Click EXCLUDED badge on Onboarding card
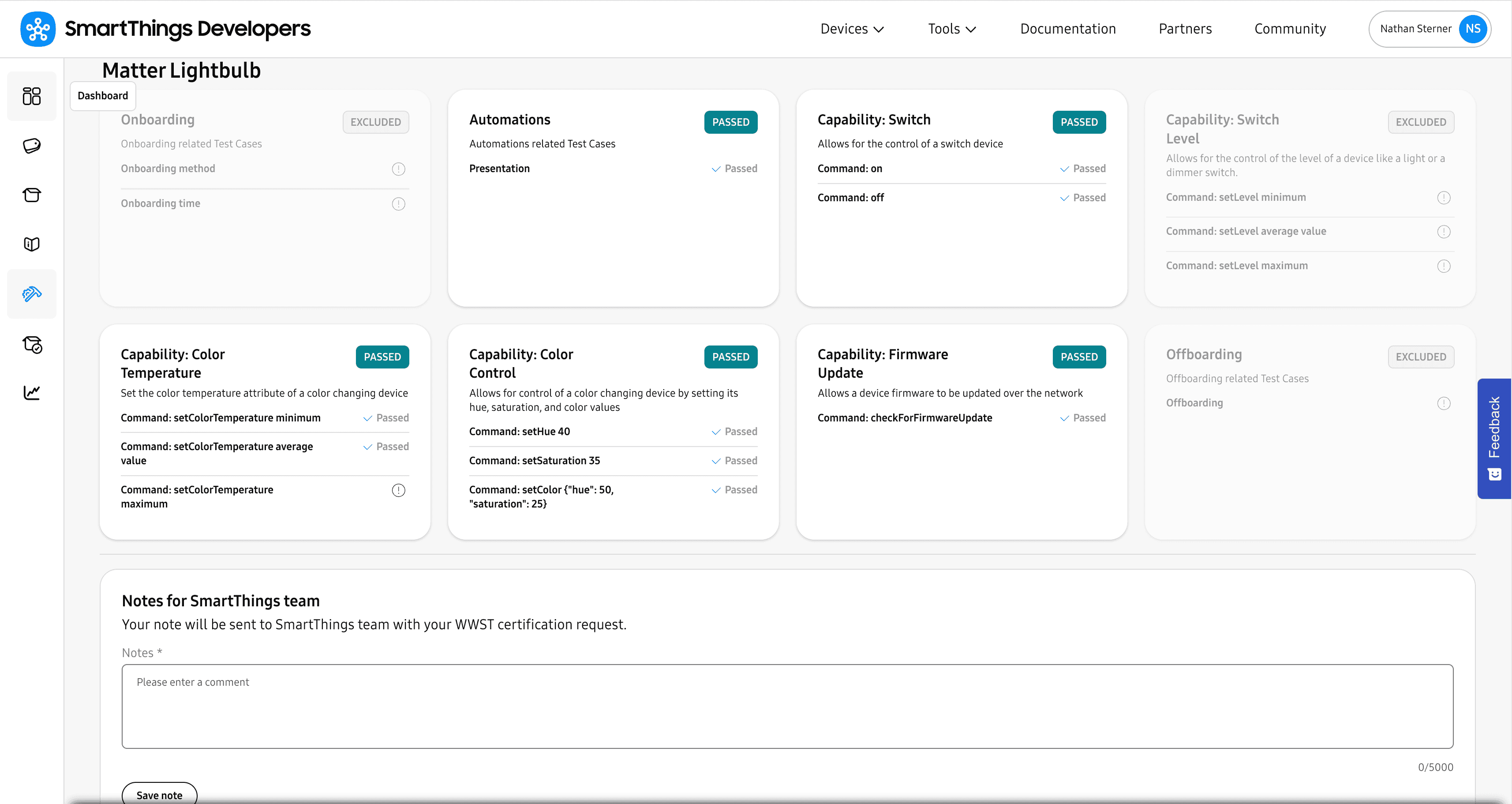The height and width of the screenshot is (804, 1512). [x=376, y=122]
